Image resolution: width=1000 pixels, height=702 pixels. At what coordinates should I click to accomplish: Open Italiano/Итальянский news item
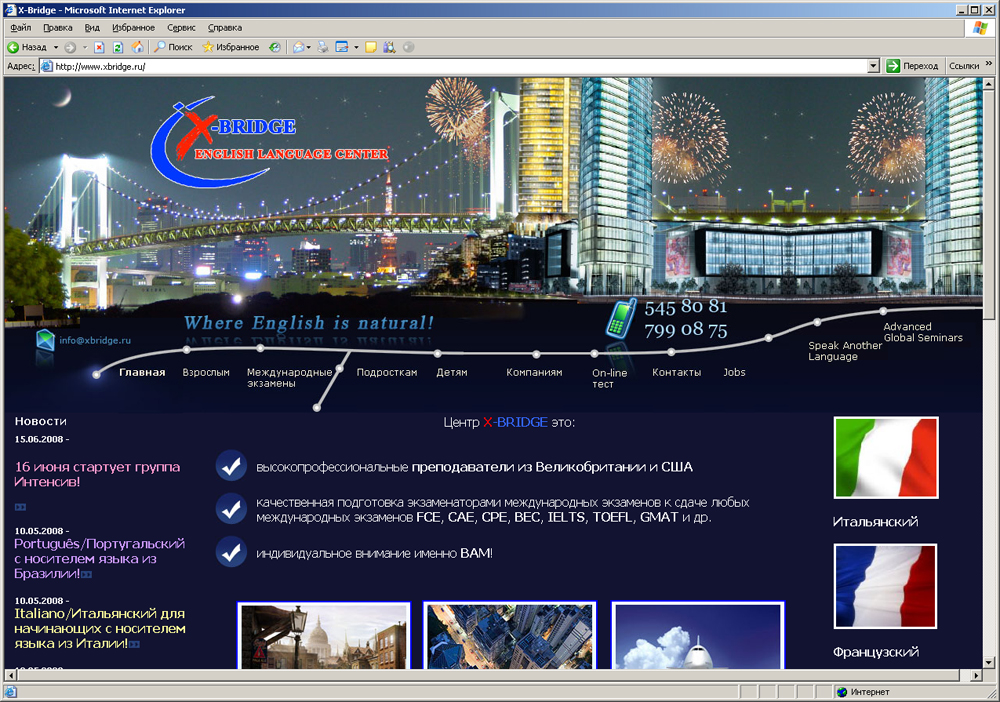99,629
